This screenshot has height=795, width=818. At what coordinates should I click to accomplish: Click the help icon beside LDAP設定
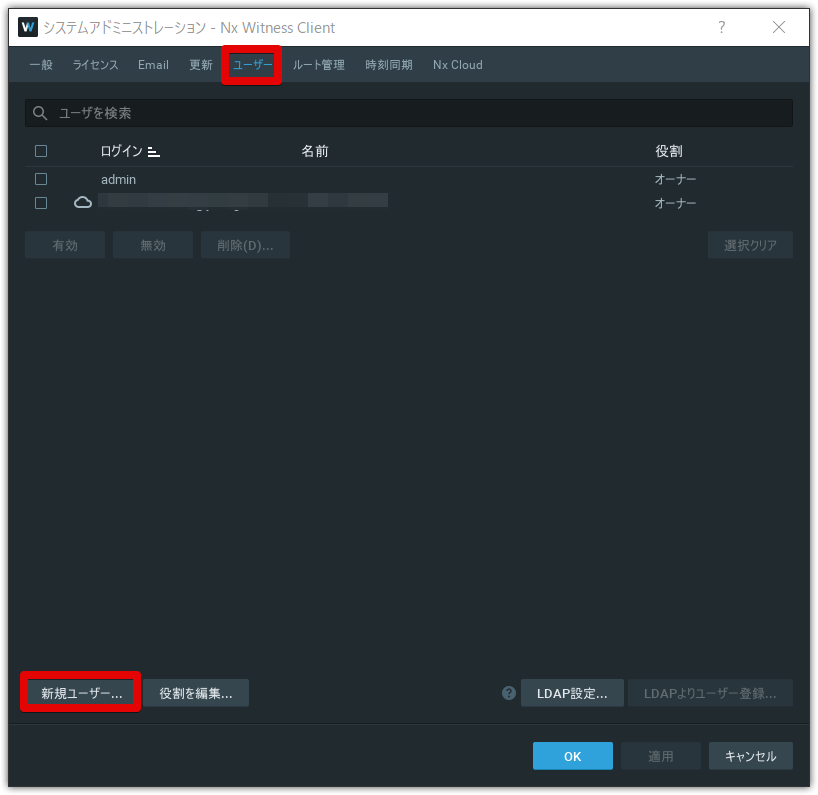[x=509, y=693]
